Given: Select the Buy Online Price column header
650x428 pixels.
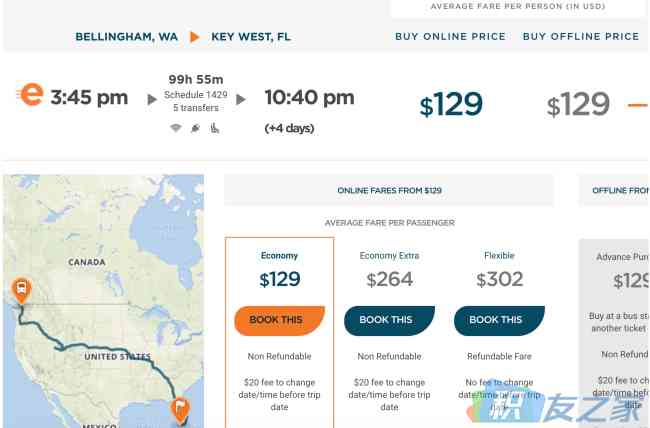Looking at the screenshot, I should pos(450,36).
